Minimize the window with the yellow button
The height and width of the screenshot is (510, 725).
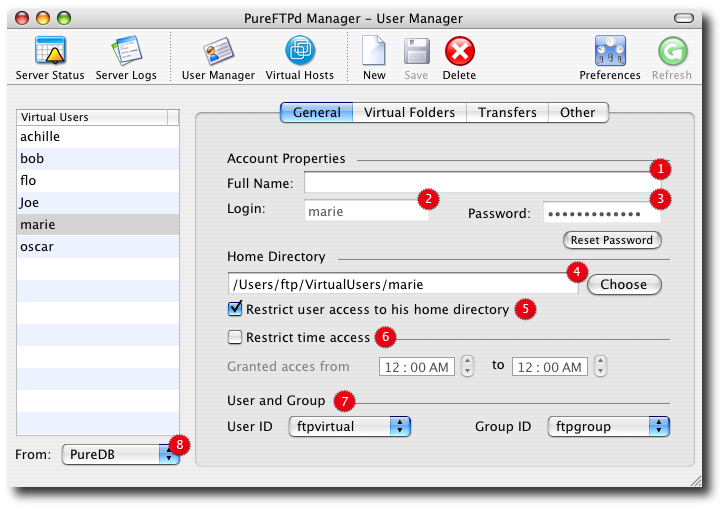click(x=43, y=18)
